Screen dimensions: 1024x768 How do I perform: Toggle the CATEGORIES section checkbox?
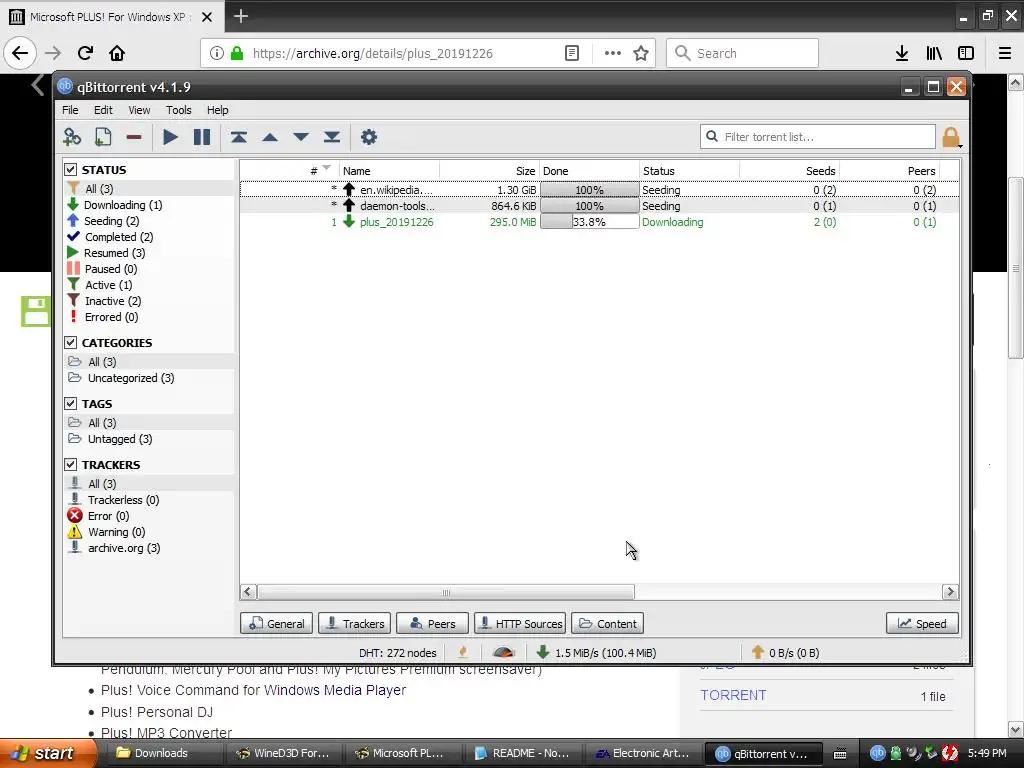point(71,342)
